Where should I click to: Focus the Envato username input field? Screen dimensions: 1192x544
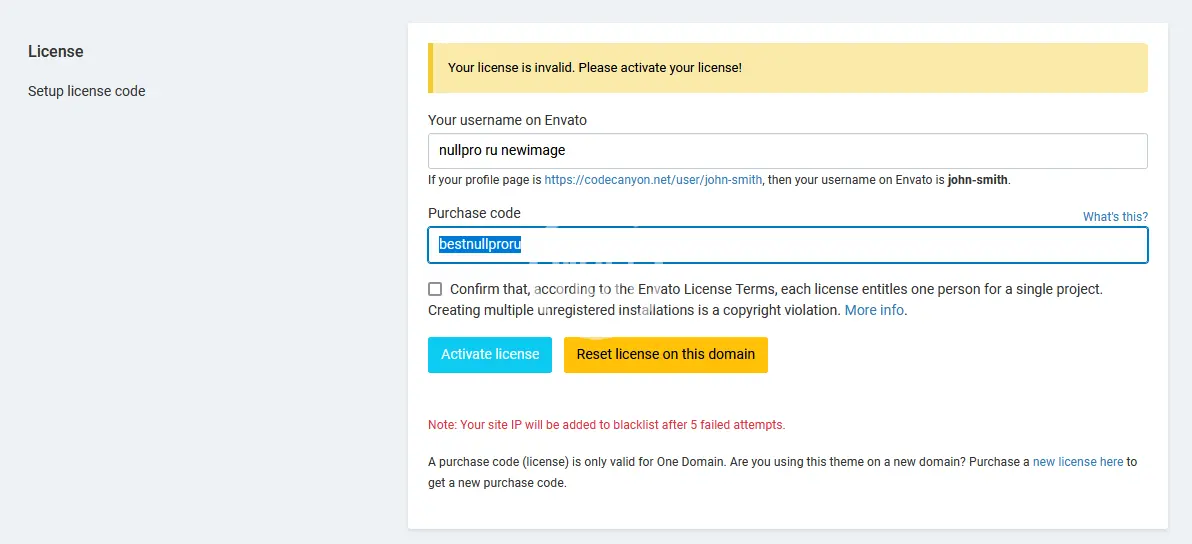(787, 151)
